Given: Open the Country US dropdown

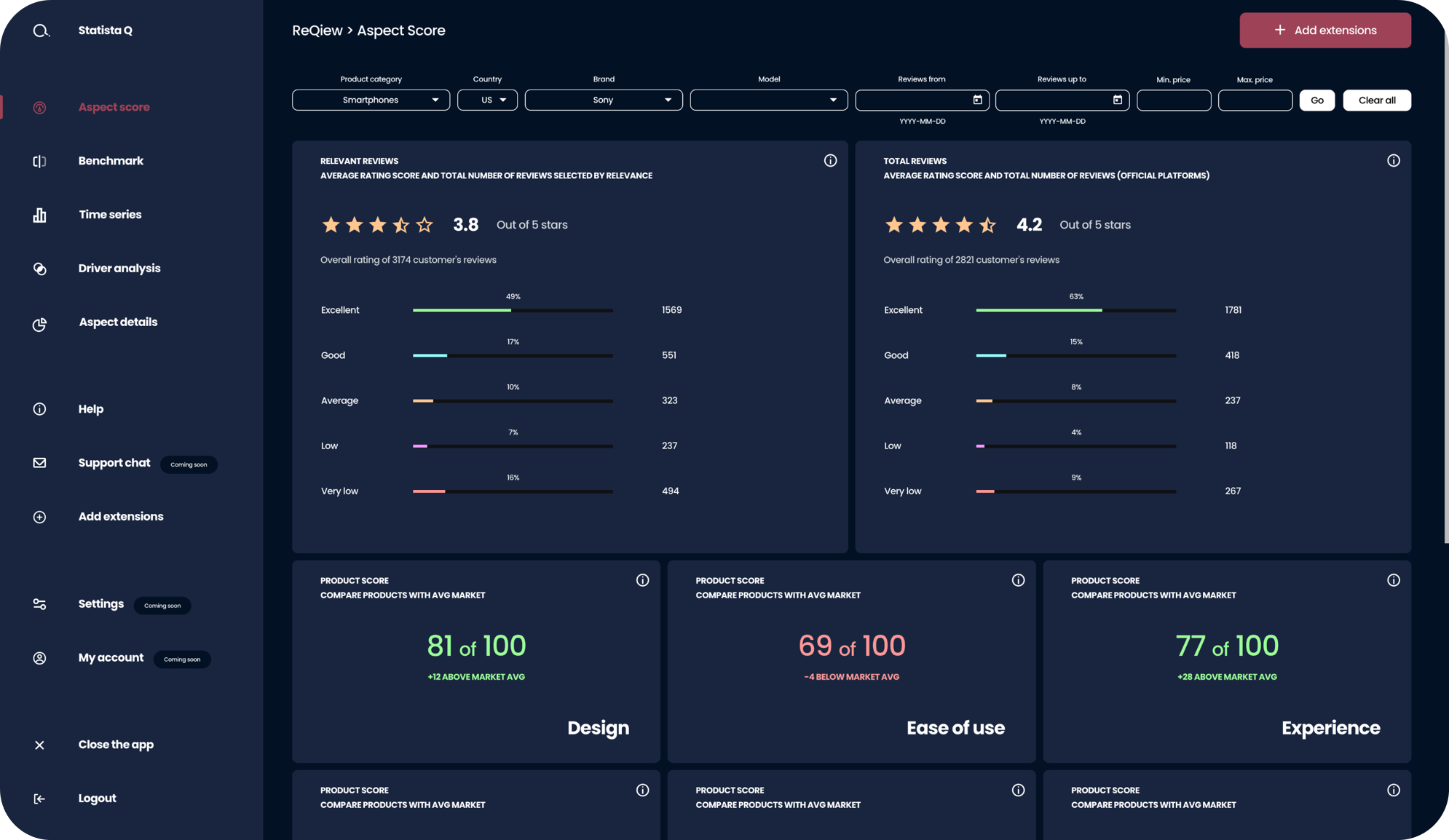Looking at the screenshot, I should 487,100.
